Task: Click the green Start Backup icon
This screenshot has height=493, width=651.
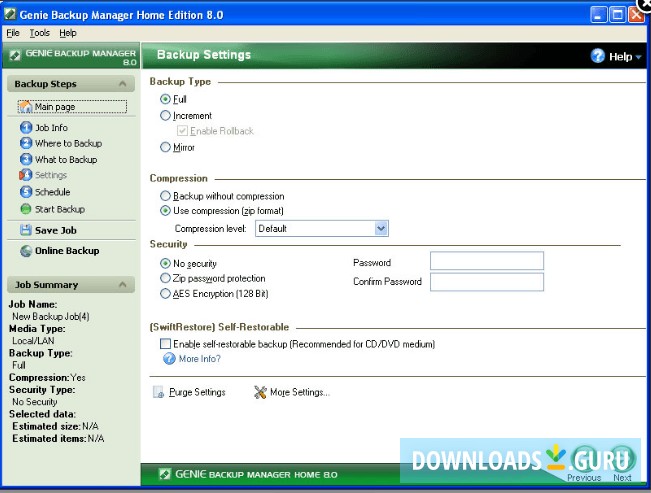Action: point(26,209)
